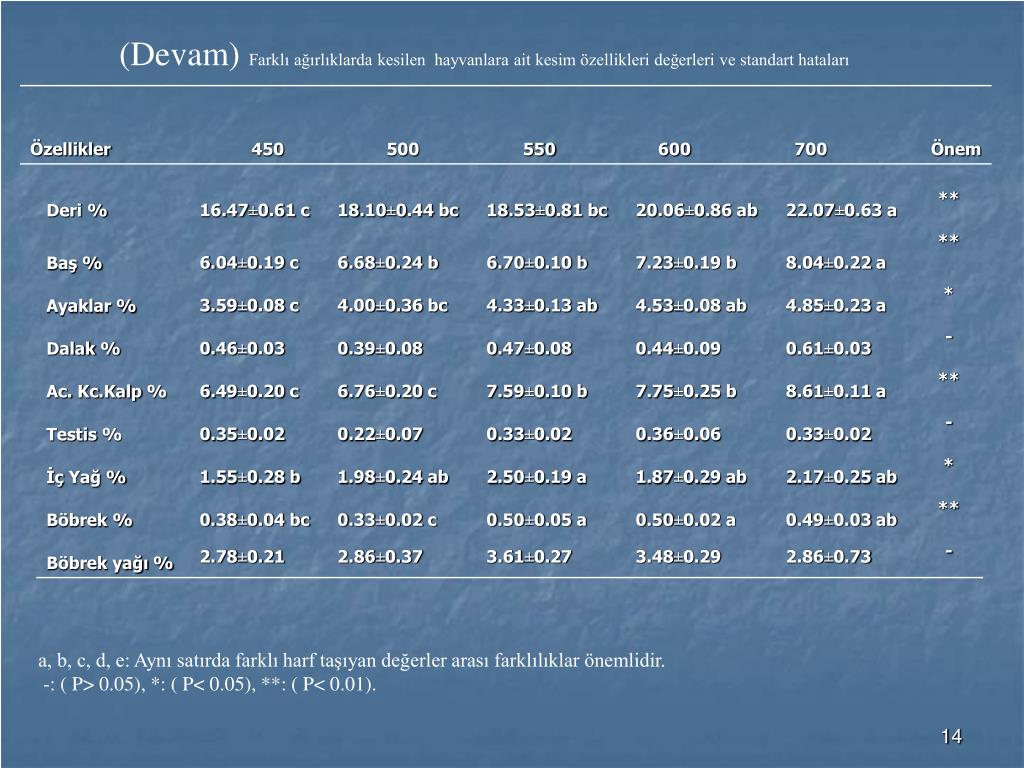
Task: Click the value '7.23±0.19 b'
Action: (x=686, y=263)
